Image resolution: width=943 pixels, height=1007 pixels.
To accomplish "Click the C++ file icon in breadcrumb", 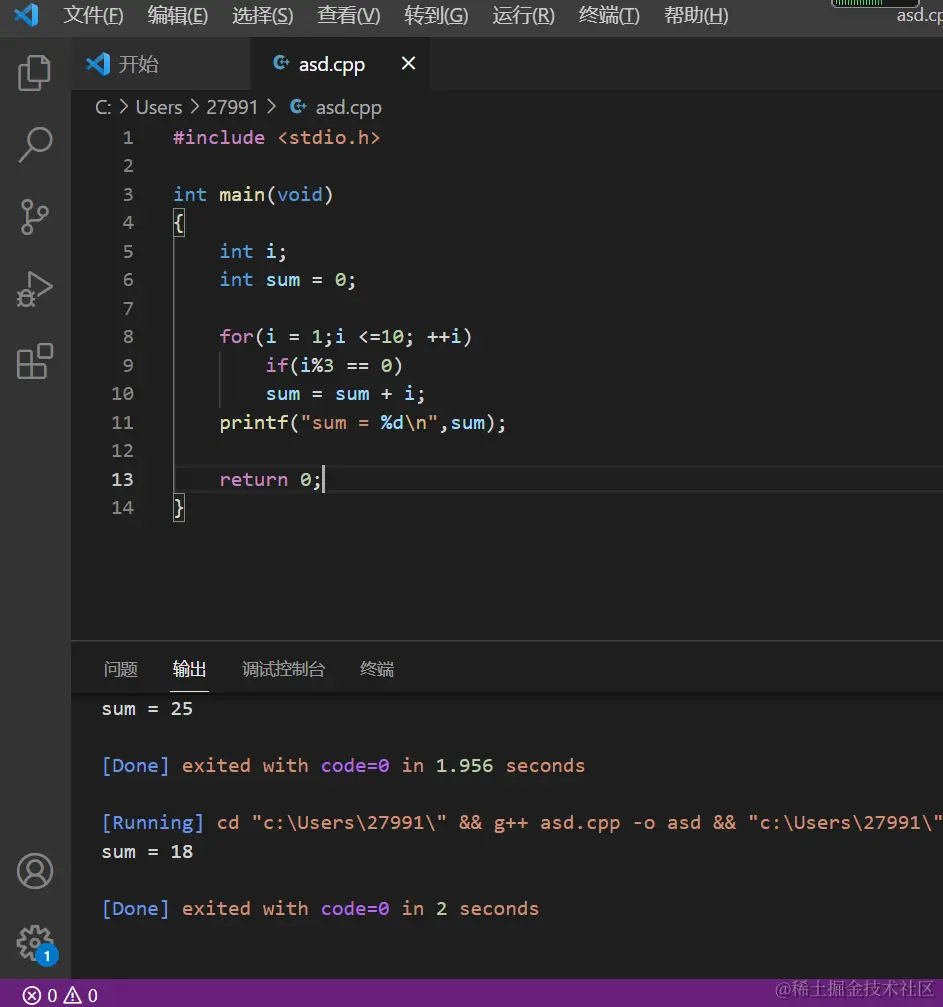I will click(297, 107).
